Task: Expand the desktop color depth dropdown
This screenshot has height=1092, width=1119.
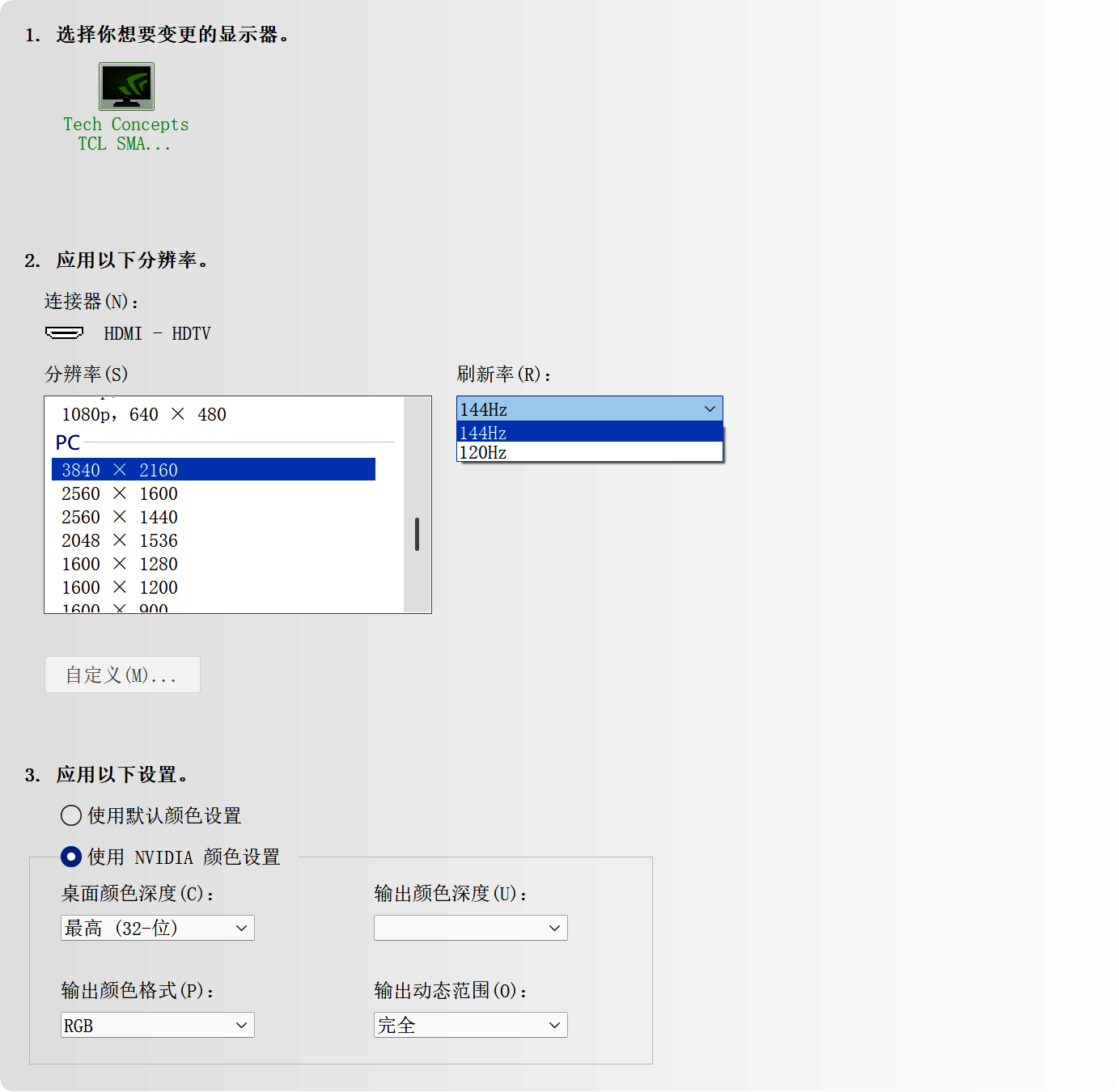Action: [158, 928]
